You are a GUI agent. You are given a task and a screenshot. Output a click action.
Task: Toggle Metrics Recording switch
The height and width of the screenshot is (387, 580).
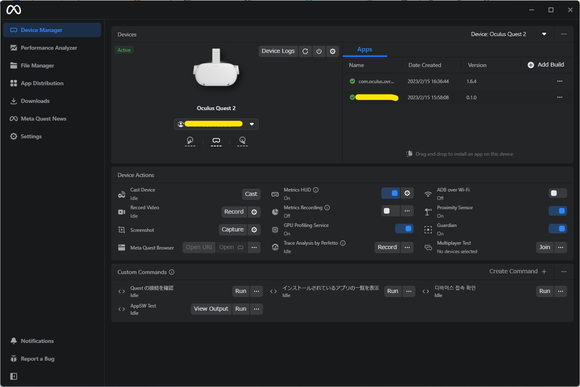(x=391, y=211)
